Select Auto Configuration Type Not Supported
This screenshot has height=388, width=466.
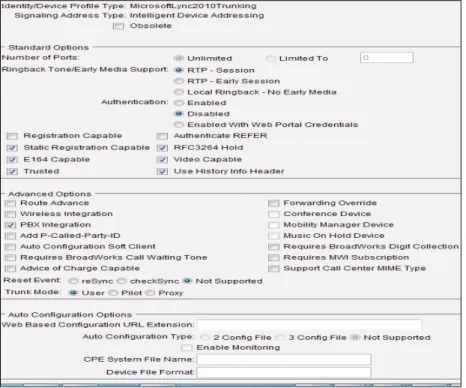click(355, 338)
